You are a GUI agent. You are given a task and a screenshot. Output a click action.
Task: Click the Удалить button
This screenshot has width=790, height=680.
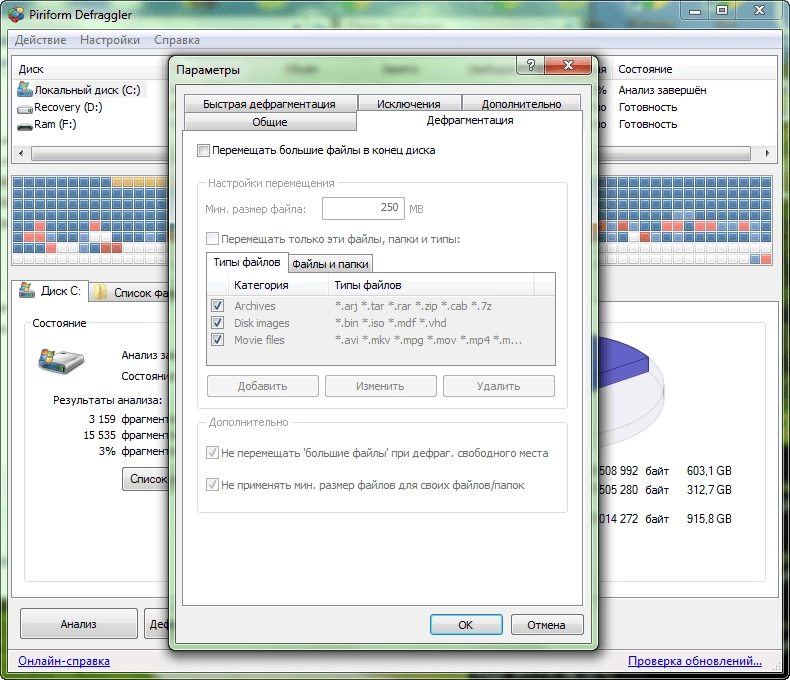(499, 386)
